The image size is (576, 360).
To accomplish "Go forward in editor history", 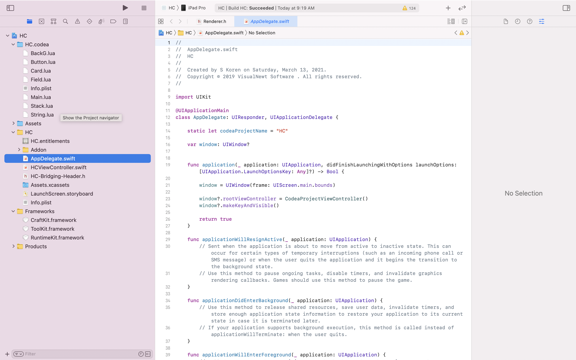I will pyautogui.click(x=180, y=21).
